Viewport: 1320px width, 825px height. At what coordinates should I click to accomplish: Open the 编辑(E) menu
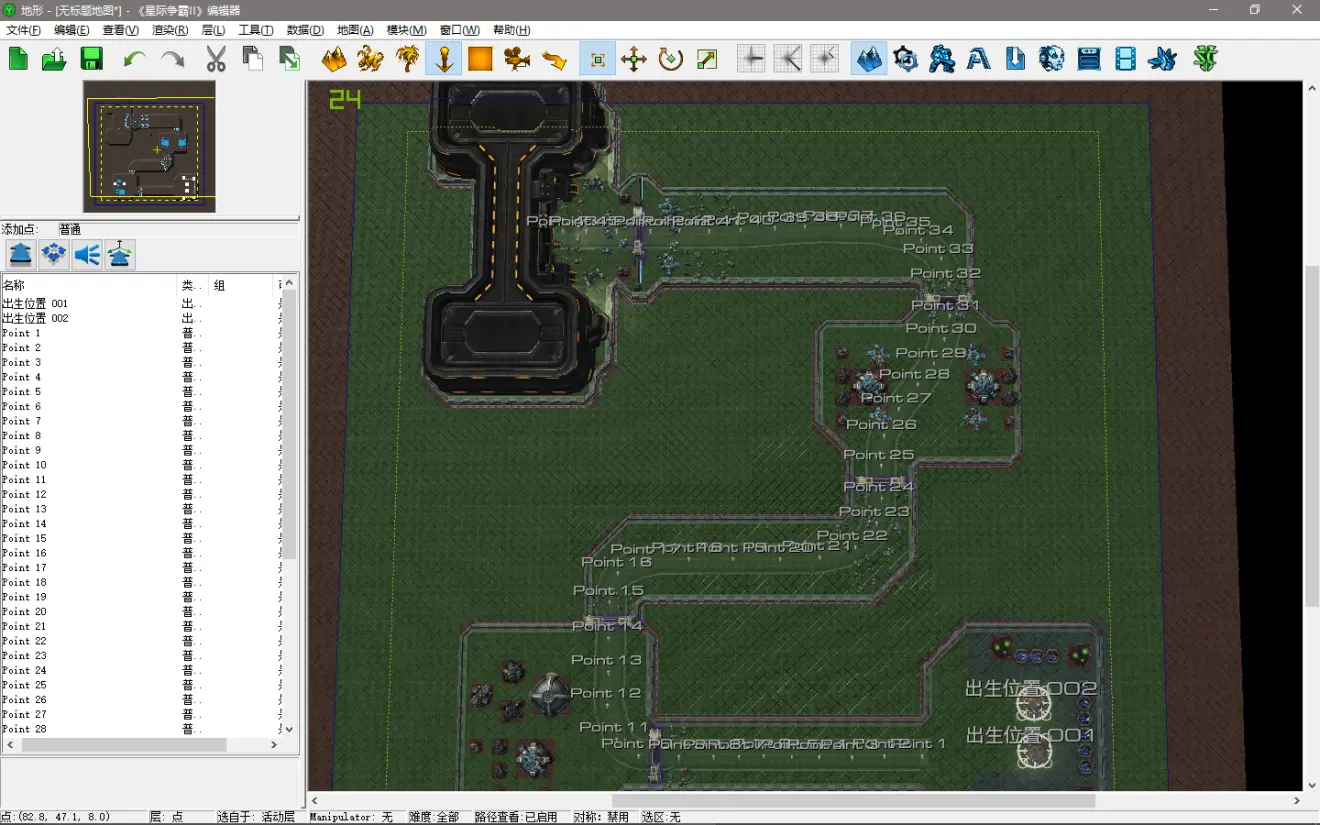[x=73, y=30]
